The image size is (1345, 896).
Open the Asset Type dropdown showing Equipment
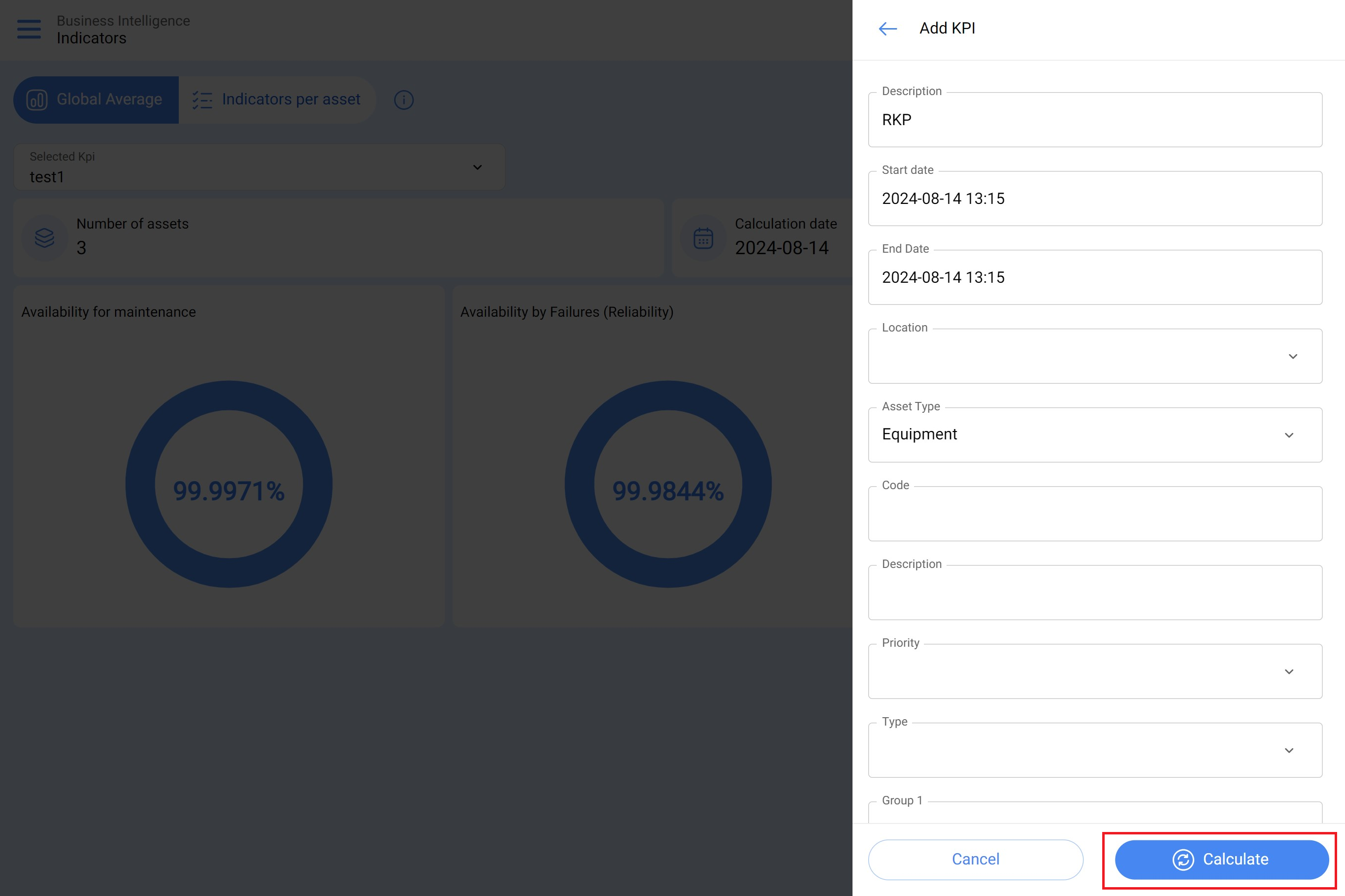(1095, 435)
